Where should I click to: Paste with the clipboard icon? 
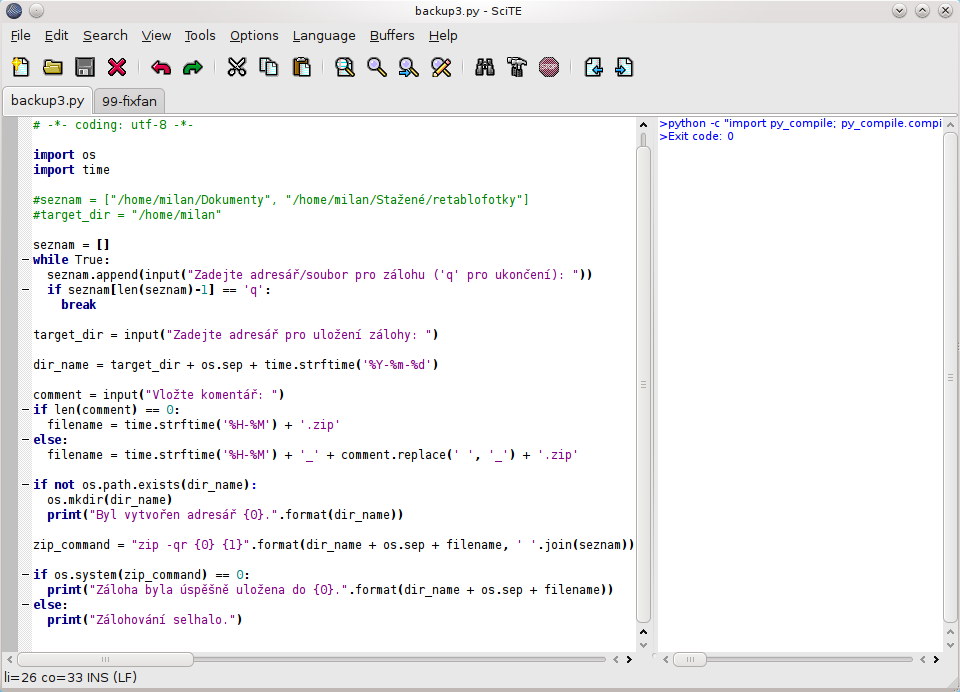click(x=301, y=67)
